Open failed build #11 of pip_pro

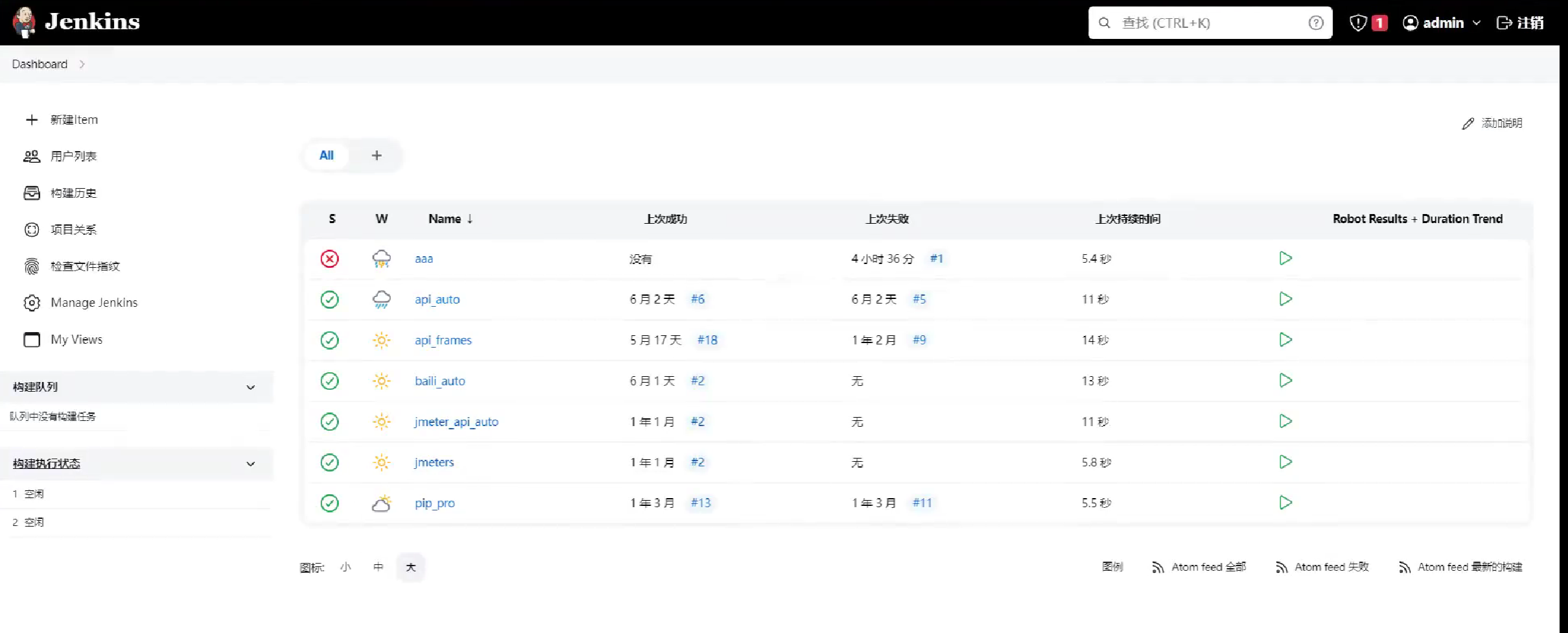[x=922, y=503]
